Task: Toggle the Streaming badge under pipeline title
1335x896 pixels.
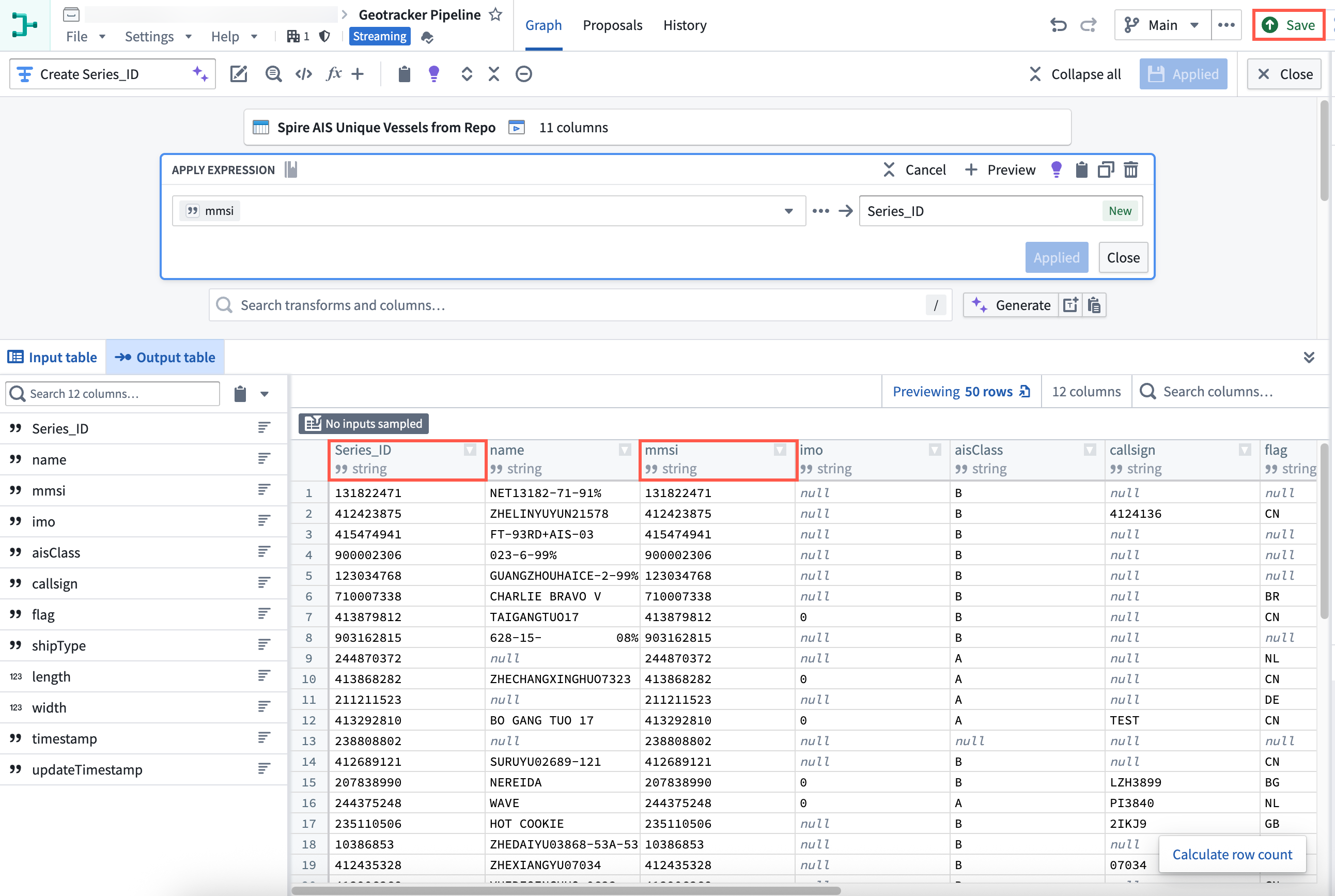Action: 379,36
